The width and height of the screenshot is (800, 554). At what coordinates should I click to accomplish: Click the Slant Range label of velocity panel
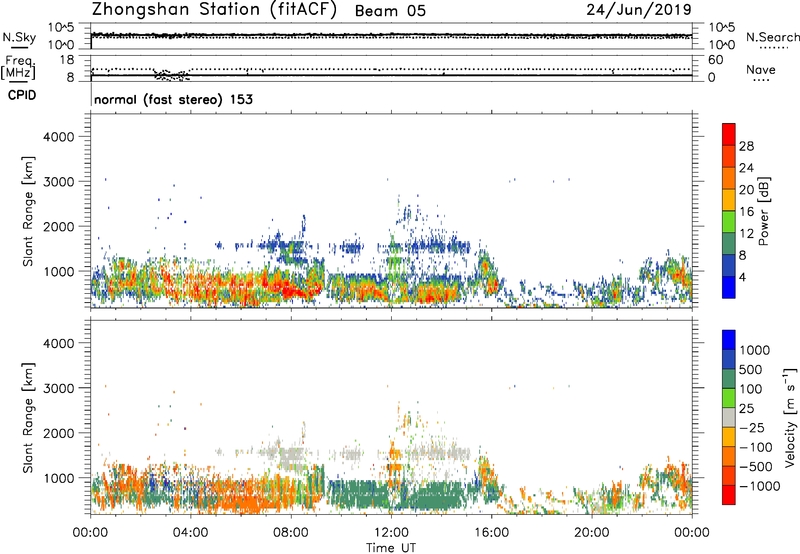(29, 418)
